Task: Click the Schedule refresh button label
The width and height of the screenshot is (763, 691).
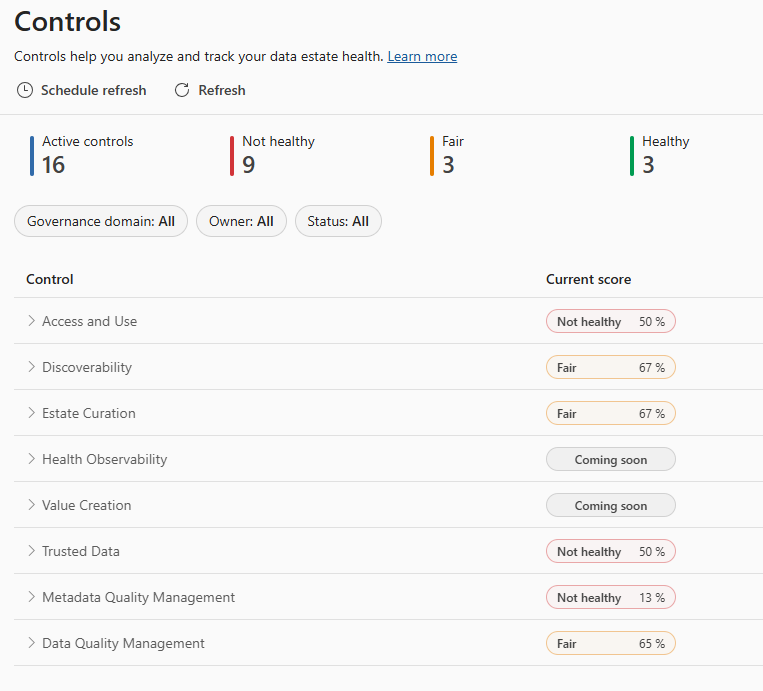Action: click(x=93, y=91)
